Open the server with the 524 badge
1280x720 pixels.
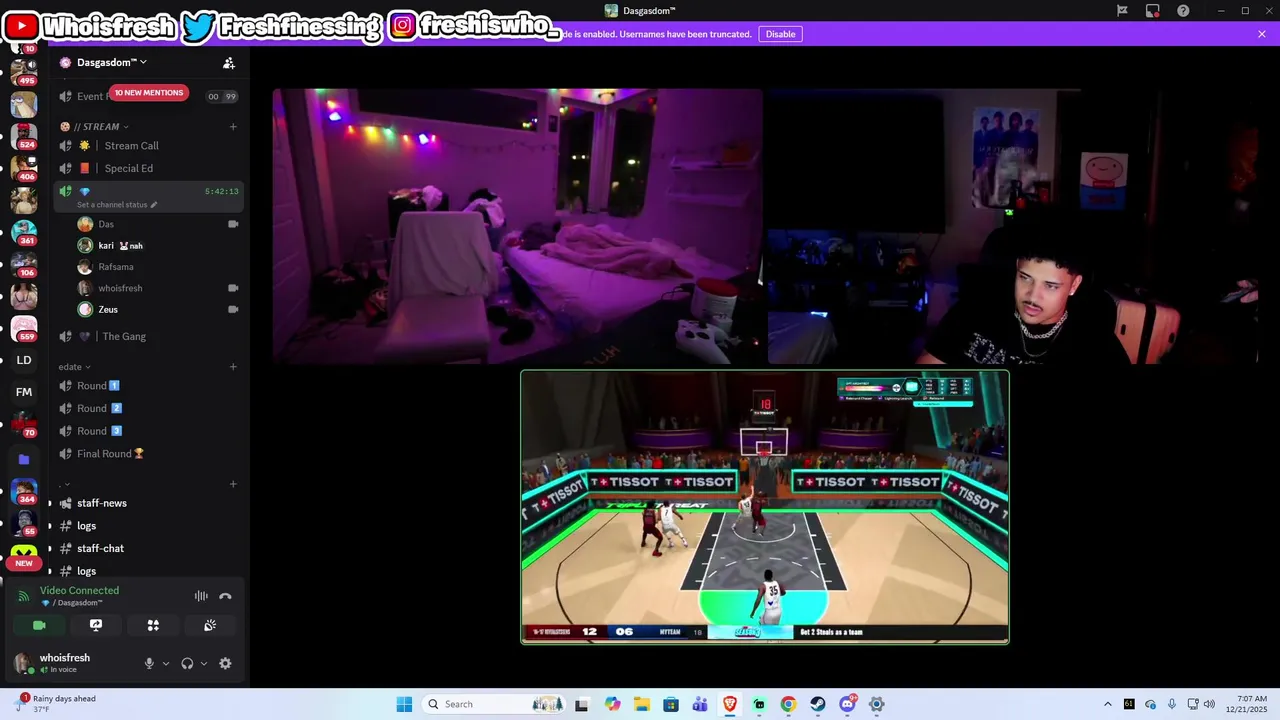pos(23,135)
